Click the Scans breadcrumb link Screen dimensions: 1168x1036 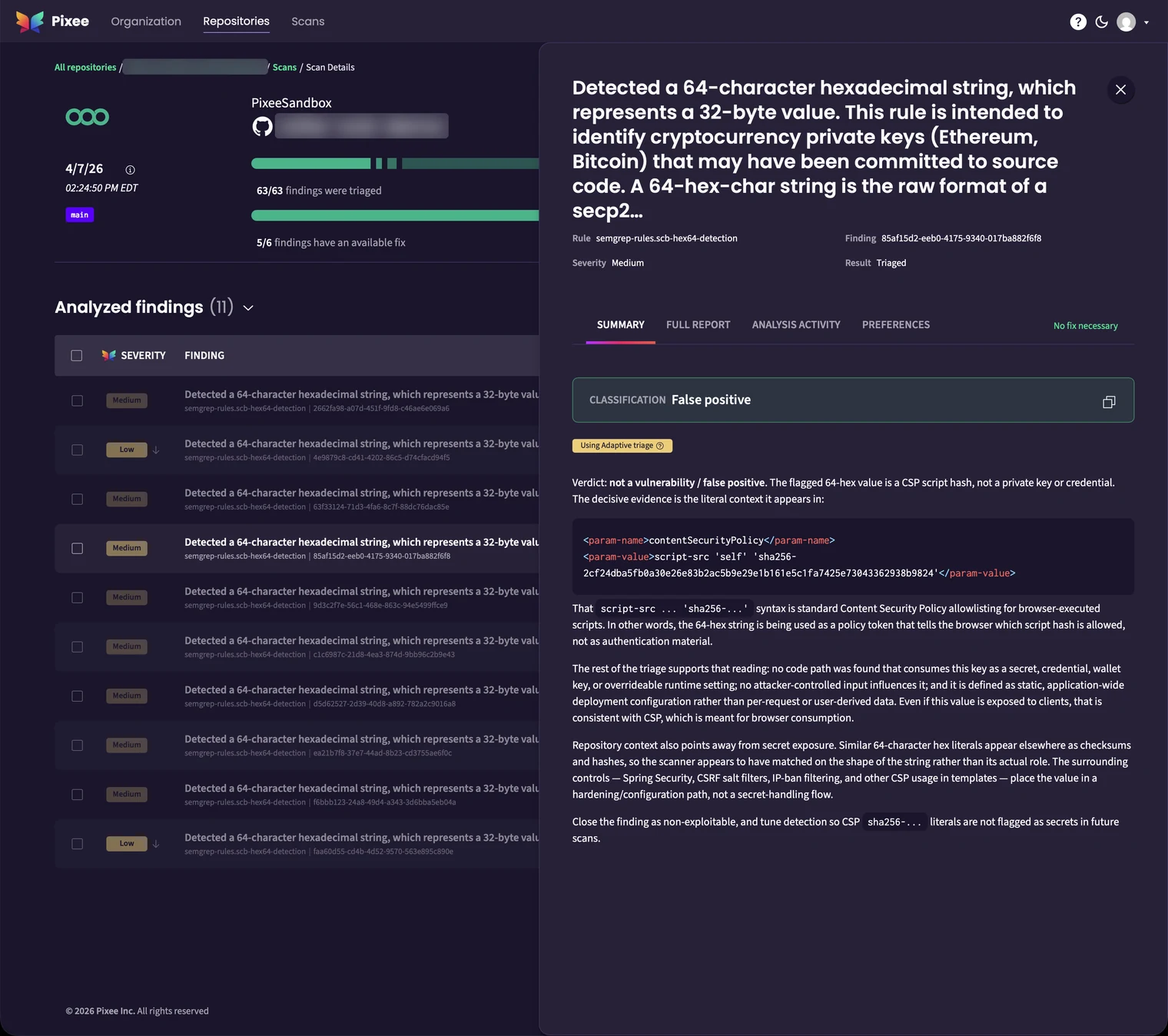pyautogui.click(x=284, y=68)
